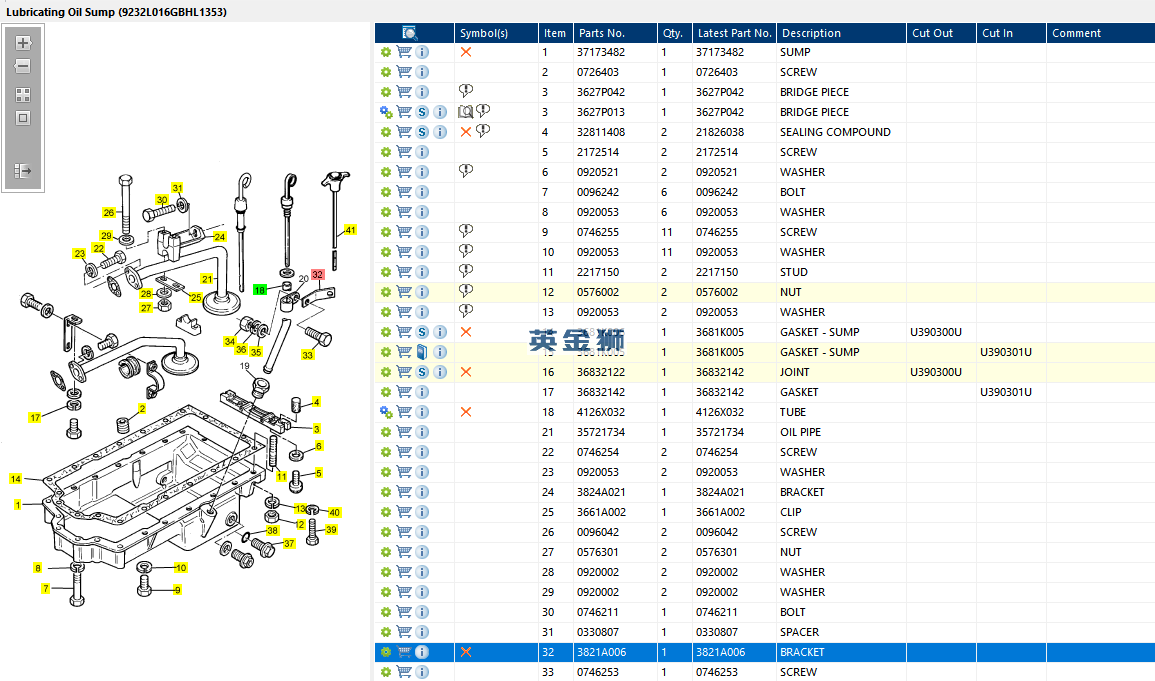Click the list export arrow icon in diagram toolbar
The image size is (1155, 681).
point(23,171)
